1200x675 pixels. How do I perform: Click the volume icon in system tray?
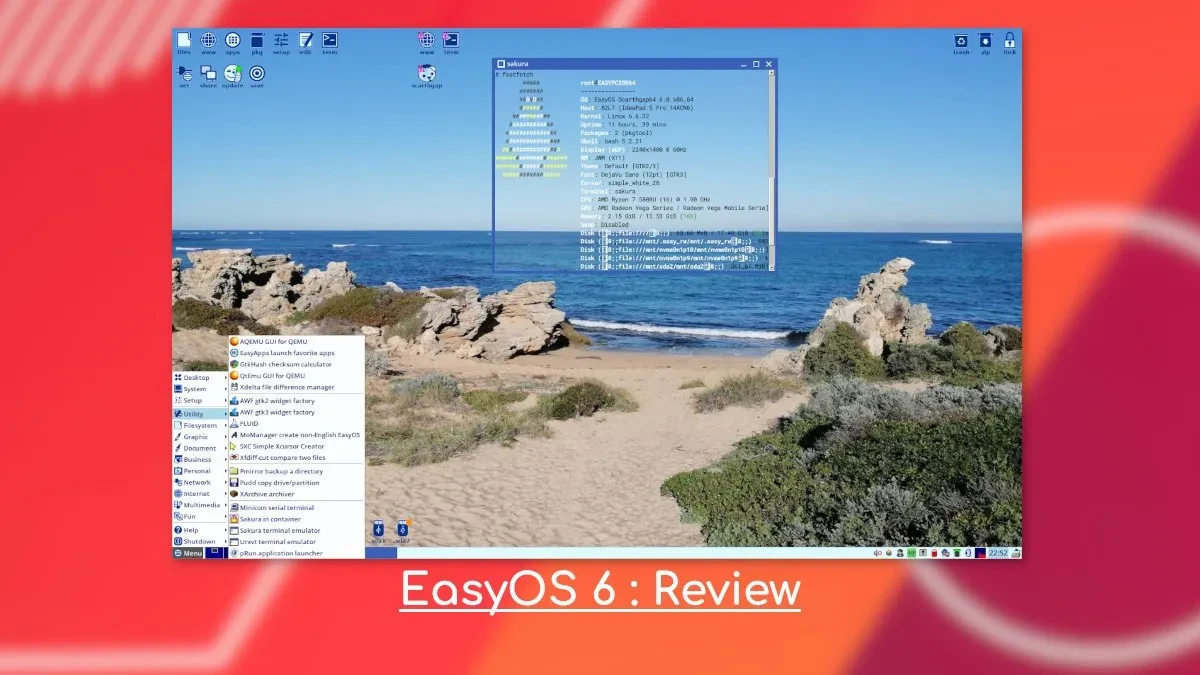tap(876, 553)
